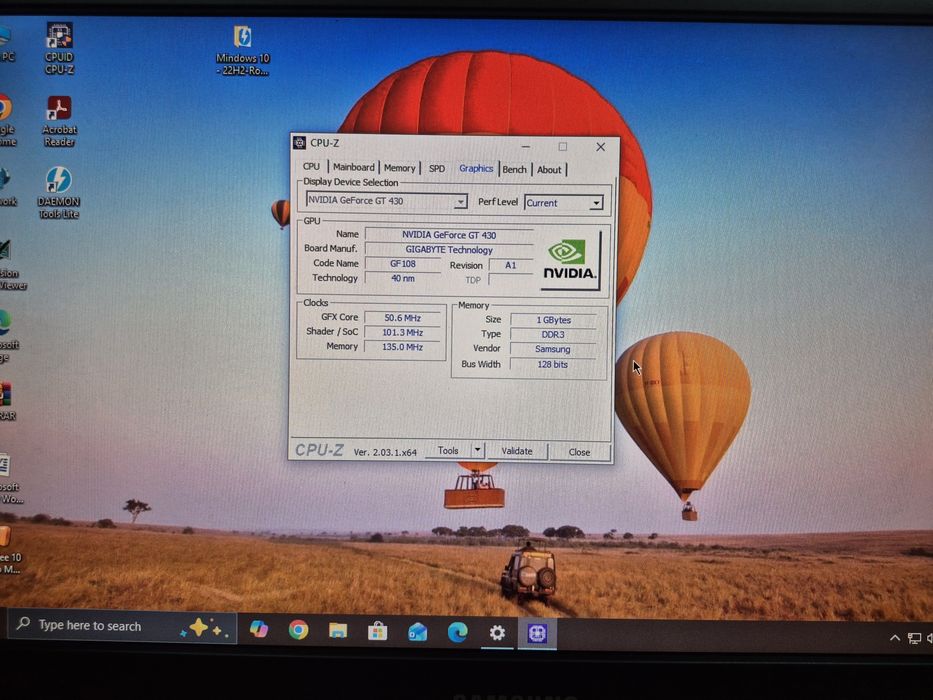Click the memory type DDR3 value
Viewport: 933px width, 700px height.
pyautogui.click(x=553, y=335)
